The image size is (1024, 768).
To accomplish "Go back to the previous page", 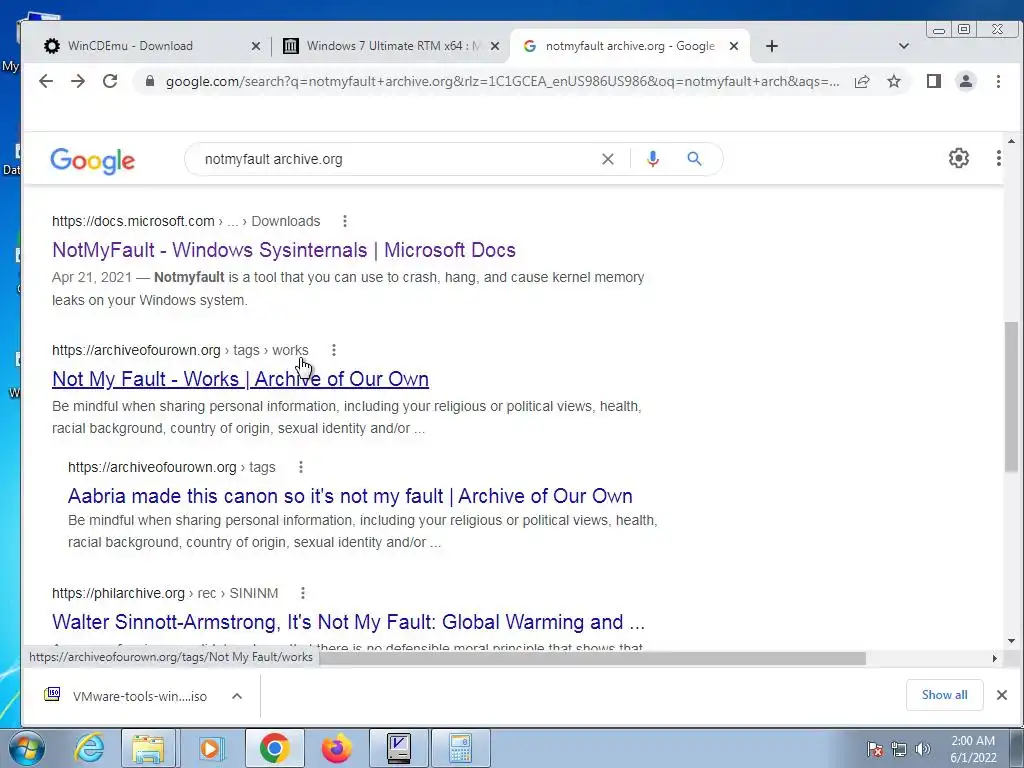I will [46, 81].
